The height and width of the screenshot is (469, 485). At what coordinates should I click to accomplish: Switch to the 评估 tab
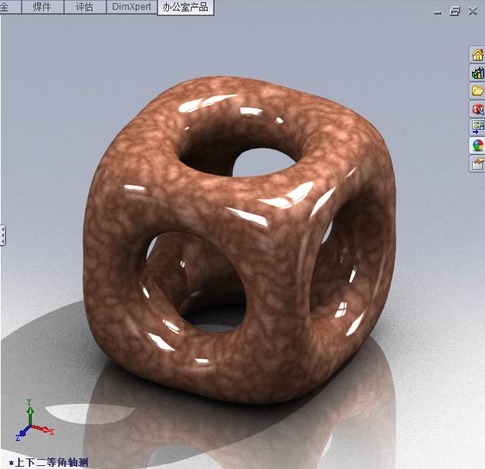tap(85, 7)
